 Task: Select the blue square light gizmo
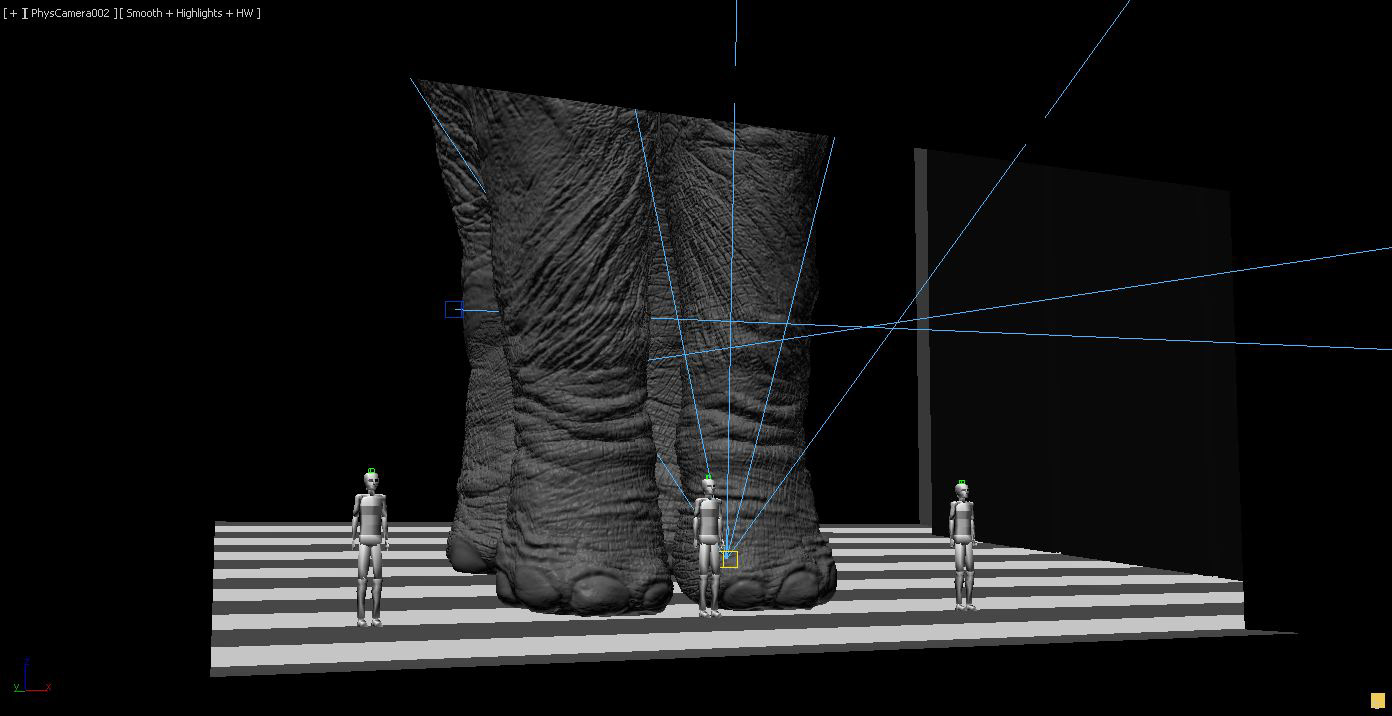point(453,309)
